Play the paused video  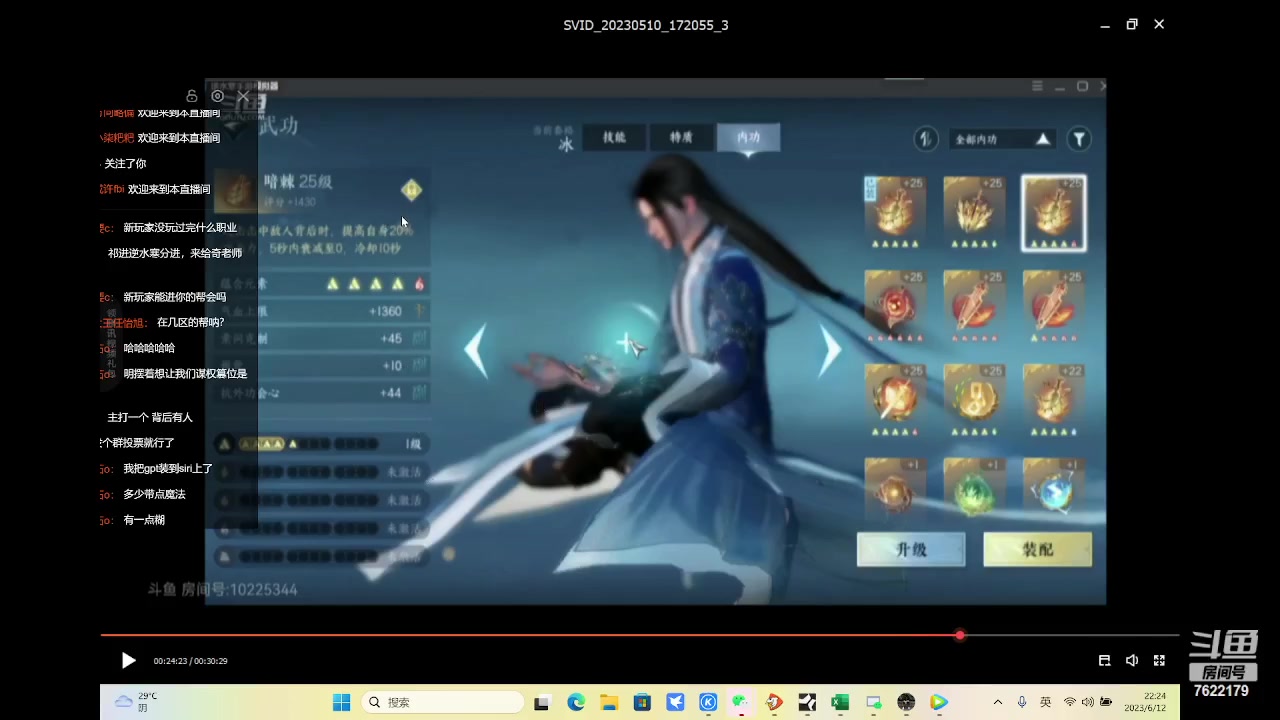(x=128, y=660)
